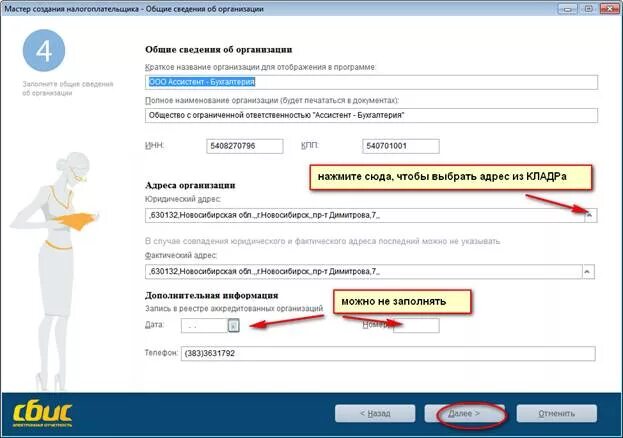Image resolution: width=623 pixels, height=438 pixels.
Task: Click the 'Юридический адрес:' label
Action: (182, 199)
